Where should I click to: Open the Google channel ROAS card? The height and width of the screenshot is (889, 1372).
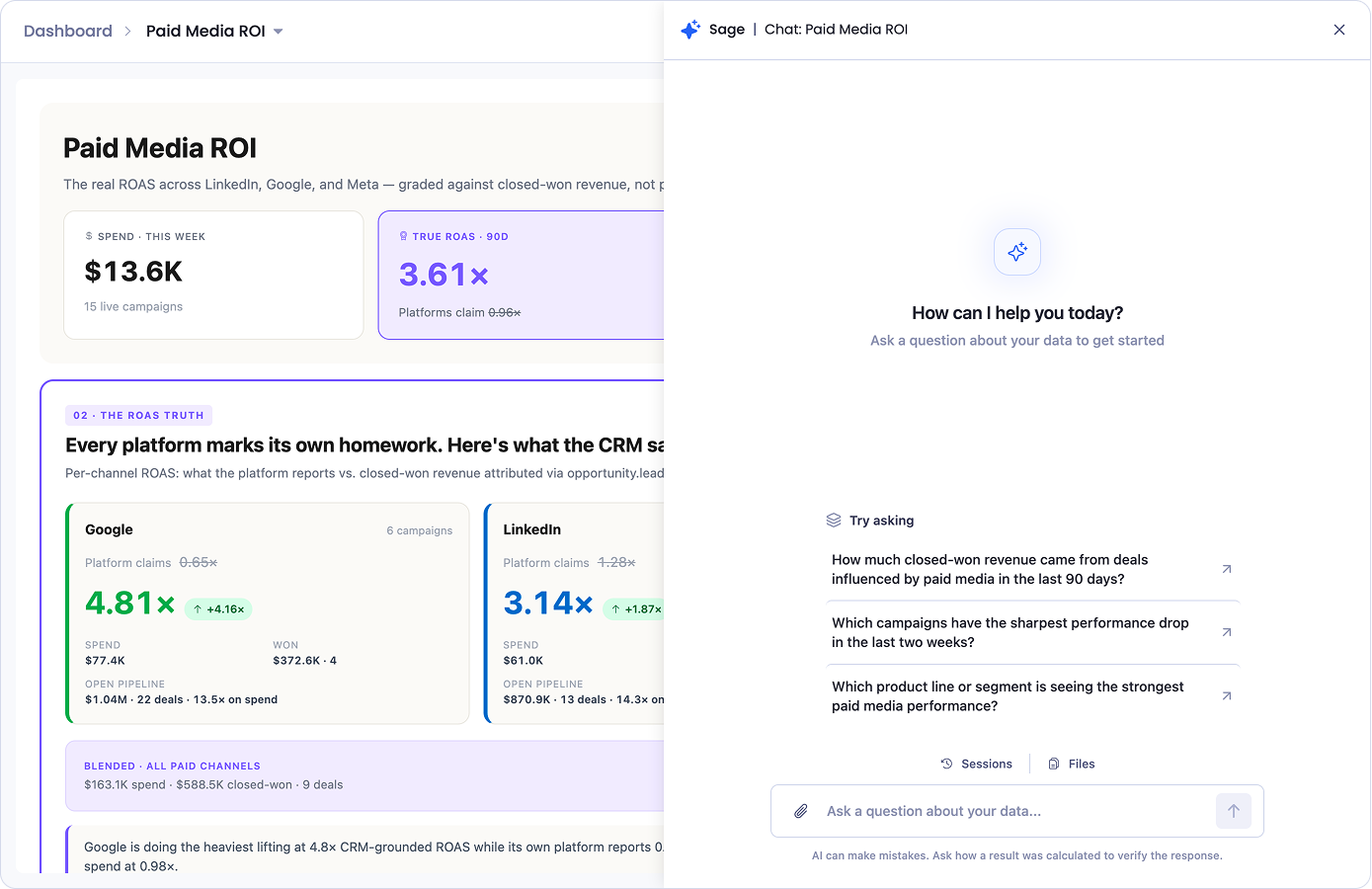pos(267,613)
